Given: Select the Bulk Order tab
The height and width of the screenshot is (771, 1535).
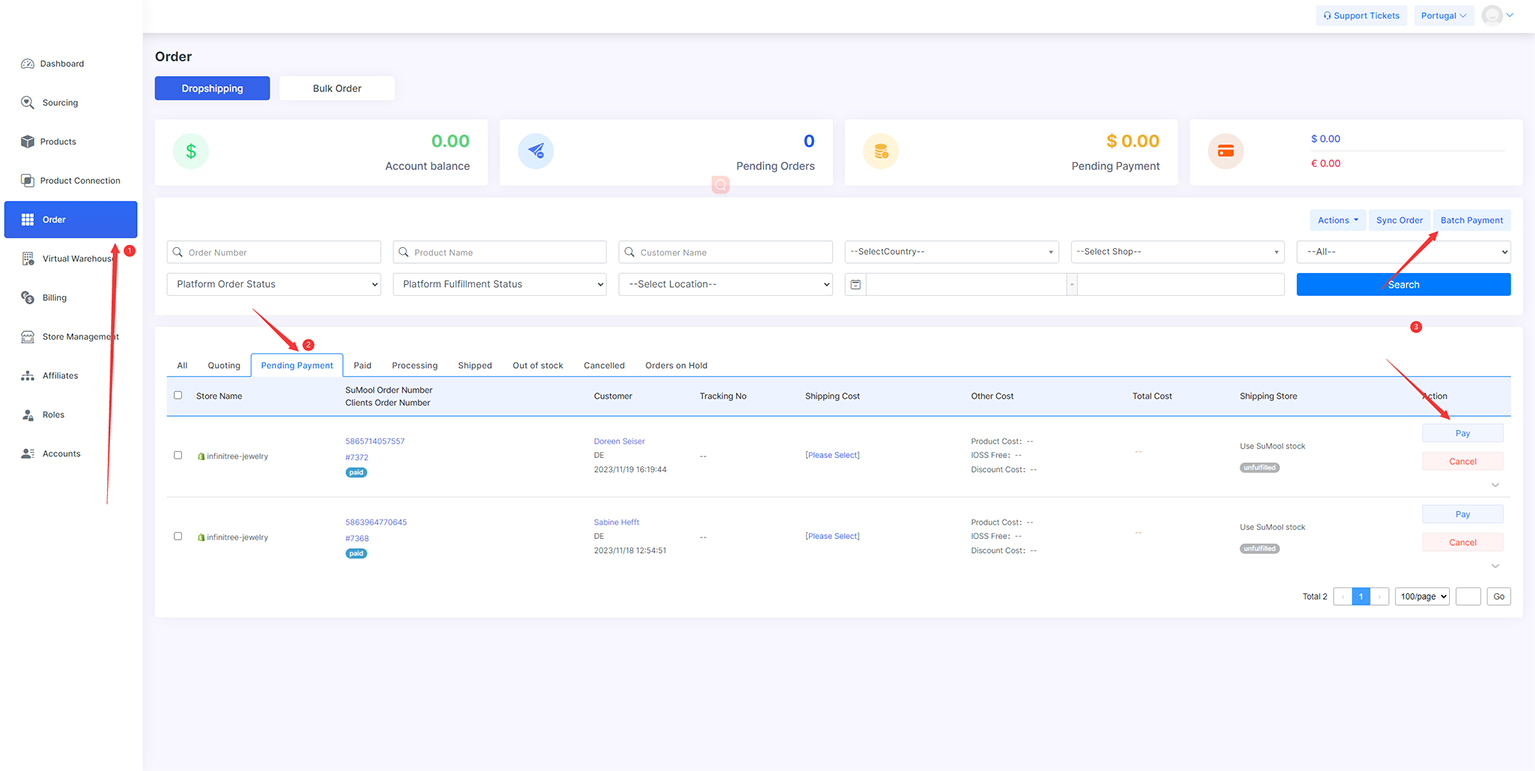Looking at the screenshot, I should [337, 89].
